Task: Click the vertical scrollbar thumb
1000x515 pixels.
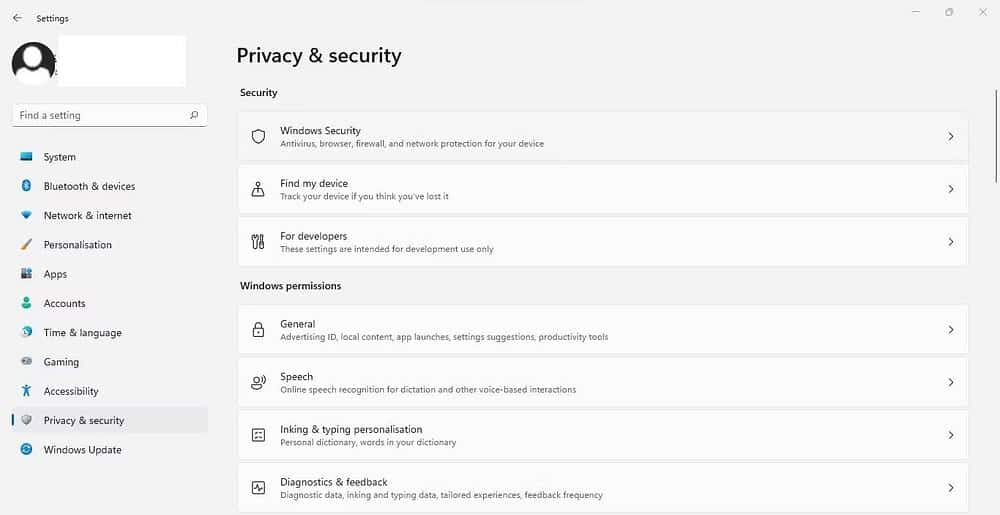Action: [x=996, y=135]
